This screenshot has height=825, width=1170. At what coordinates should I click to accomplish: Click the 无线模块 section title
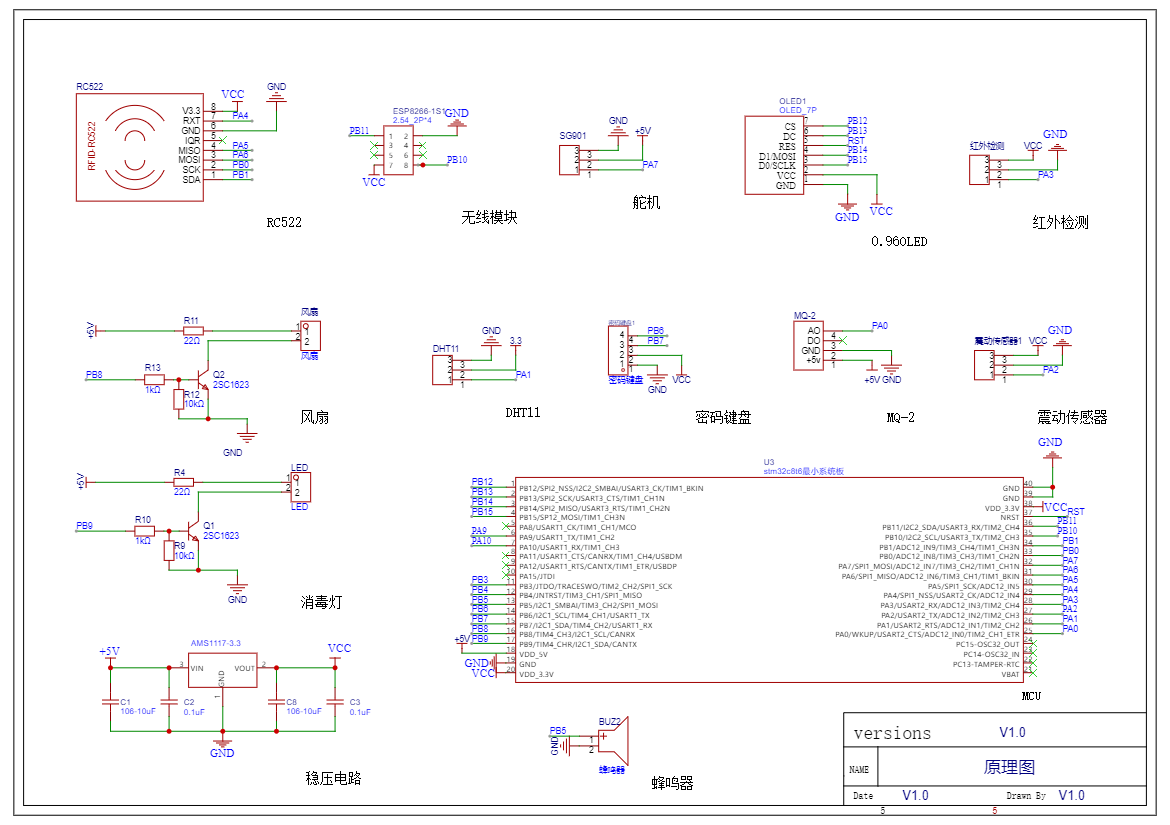[489, 217]
